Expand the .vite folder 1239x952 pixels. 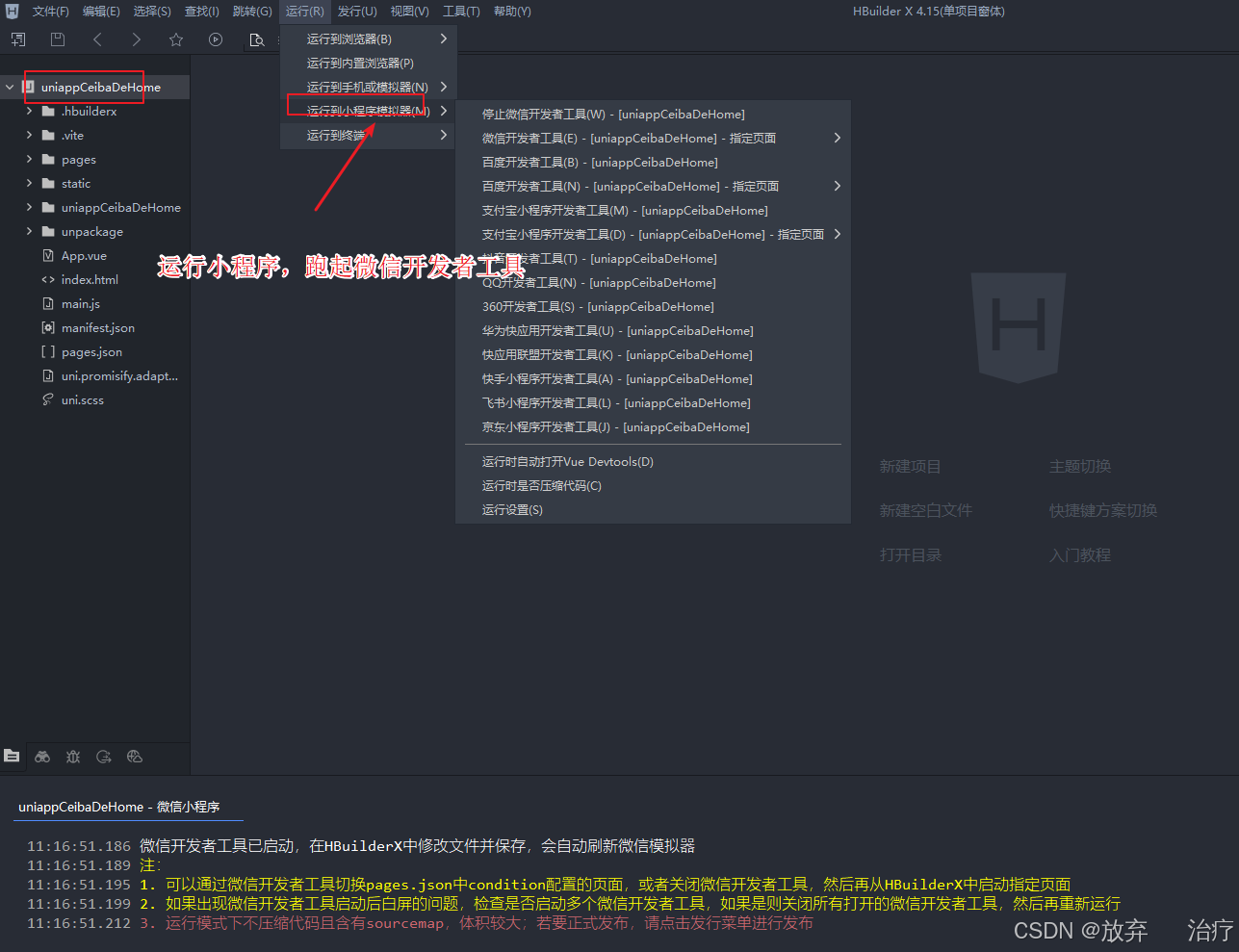point(29,135)
